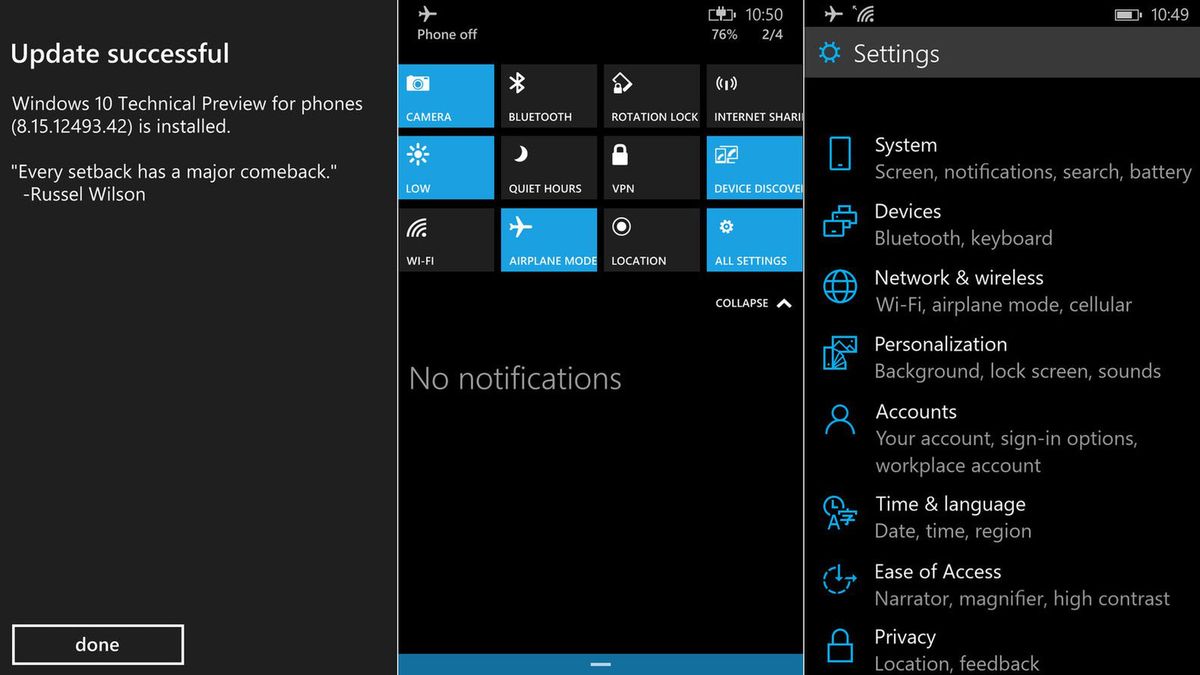Toggle the Quiet Hours tile
This screenshot has height=675, width=1200.
[549, 168]
